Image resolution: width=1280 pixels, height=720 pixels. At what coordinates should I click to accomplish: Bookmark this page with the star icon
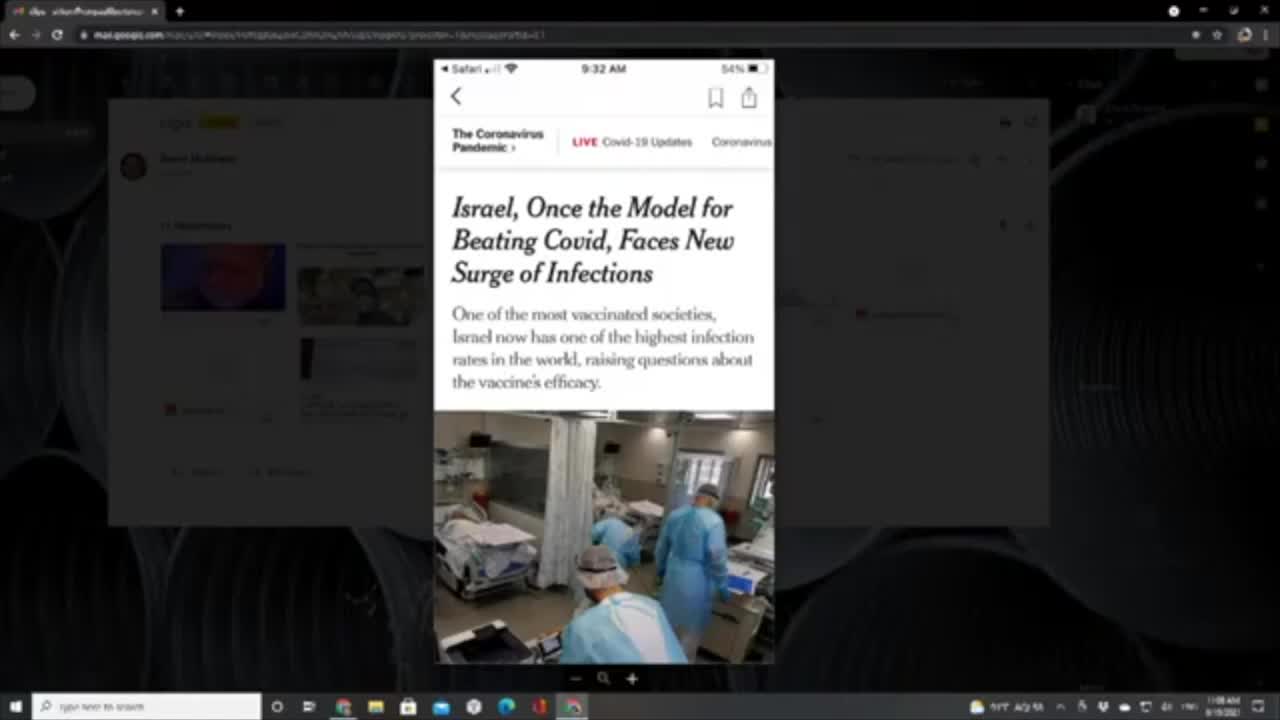[x=1217, y=34]
